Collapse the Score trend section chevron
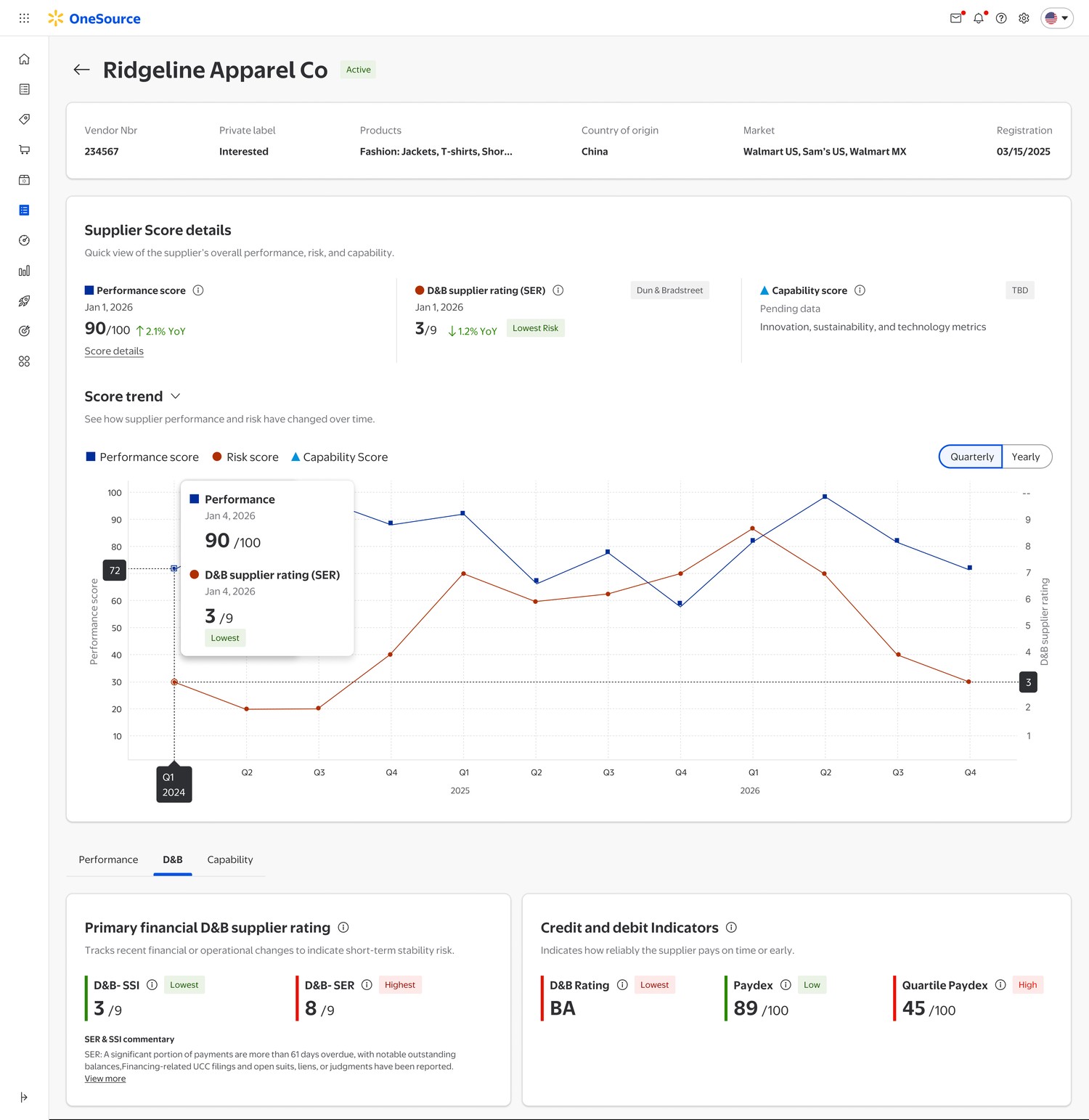The image size is (1089, 1120). [175, 396]
